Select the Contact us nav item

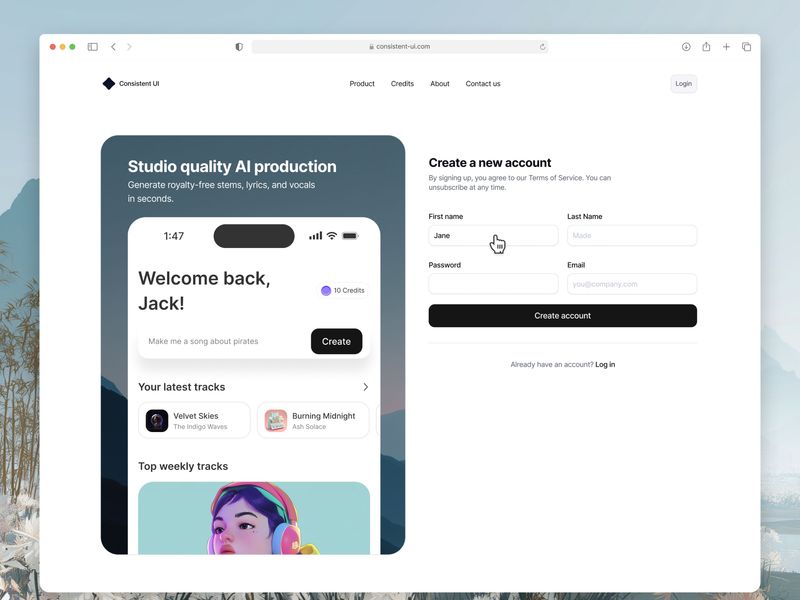[x=483, y=83]
